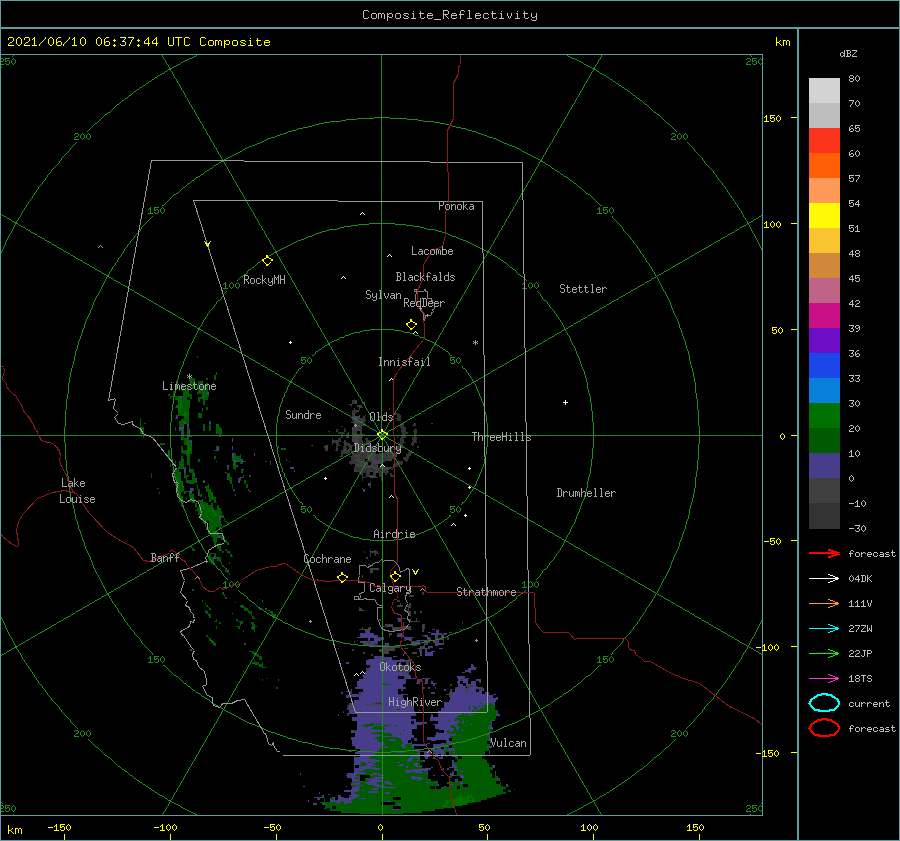Click the Calgary city label
This screenshot has height=841, width=900.
point(390,588)
